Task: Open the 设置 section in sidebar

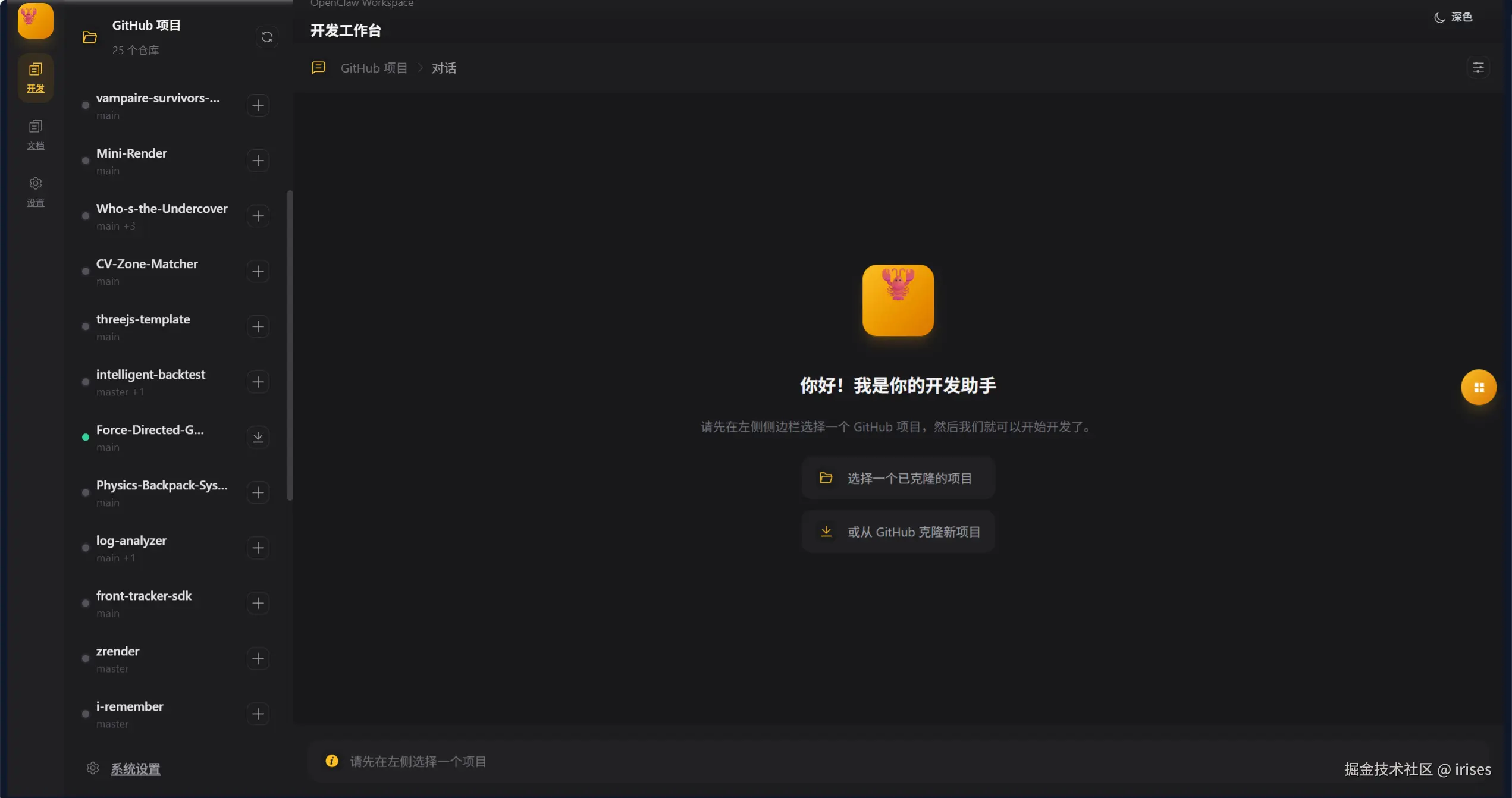Action: pyautogui.click(x=36, y=192)
